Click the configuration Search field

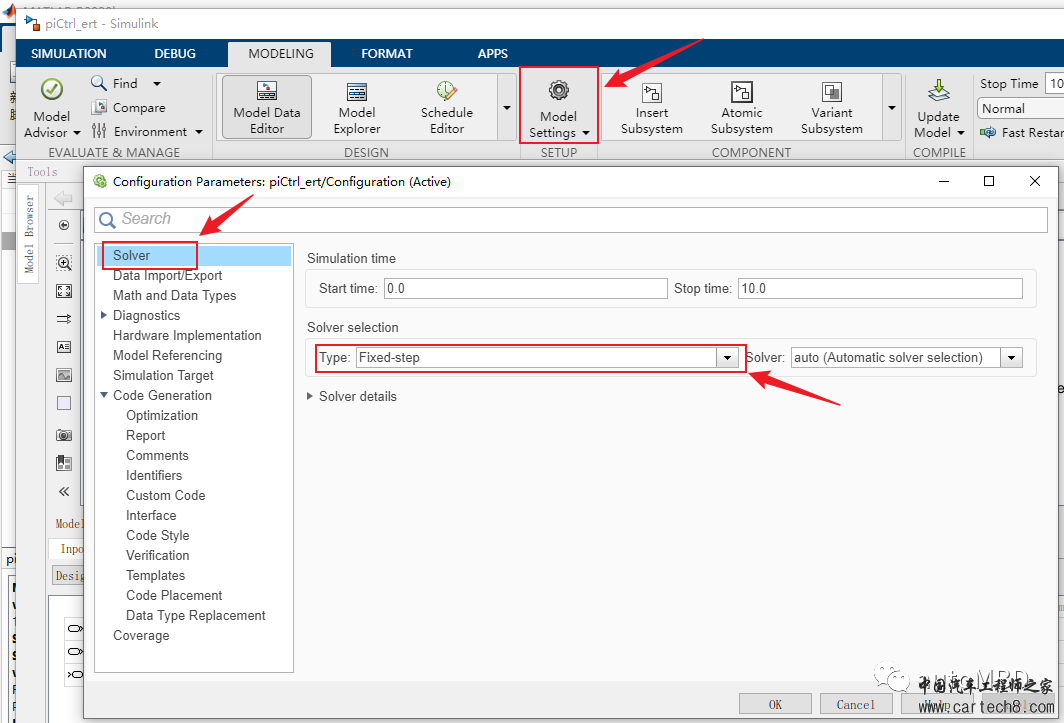[x=571, y=219]
